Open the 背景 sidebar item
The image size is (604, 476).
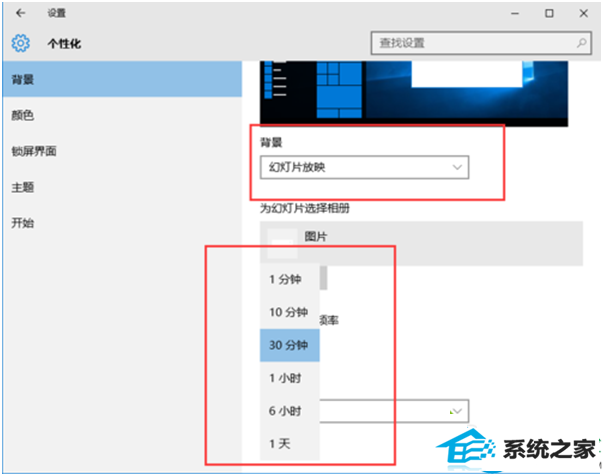122,79
